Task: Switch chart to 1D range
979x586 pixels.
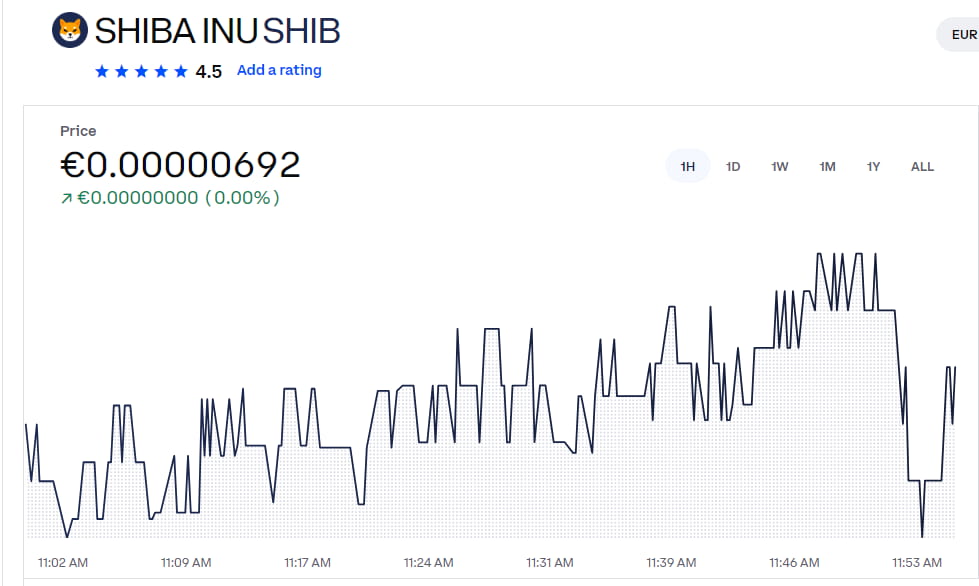Action: (733, 167)
